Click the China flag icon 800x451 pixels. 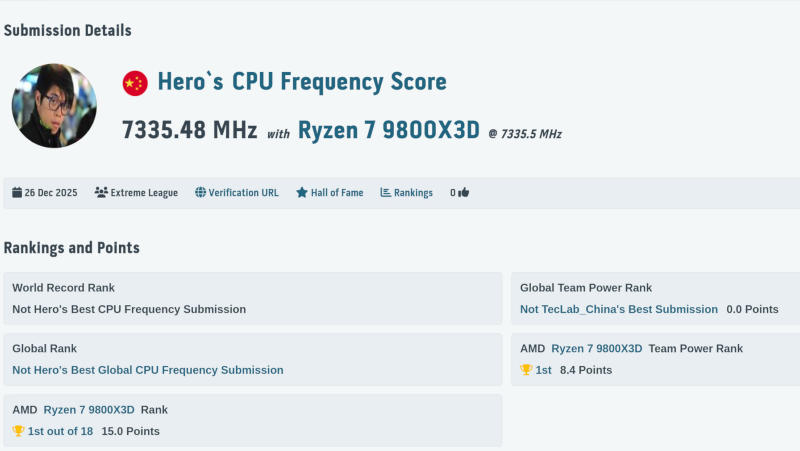(135, 83)
